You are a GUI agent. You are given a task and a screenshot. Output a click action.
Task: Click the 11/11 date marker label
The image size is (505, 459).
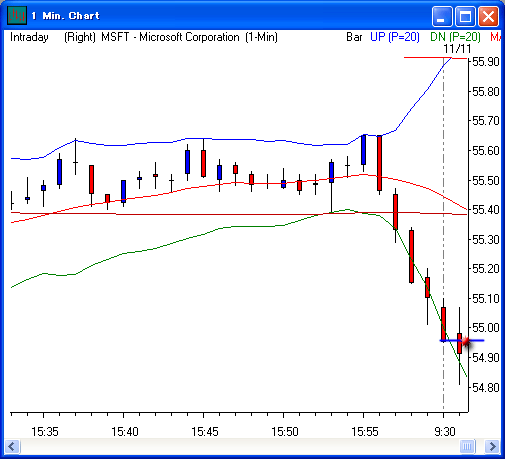[x=457, y=49]
